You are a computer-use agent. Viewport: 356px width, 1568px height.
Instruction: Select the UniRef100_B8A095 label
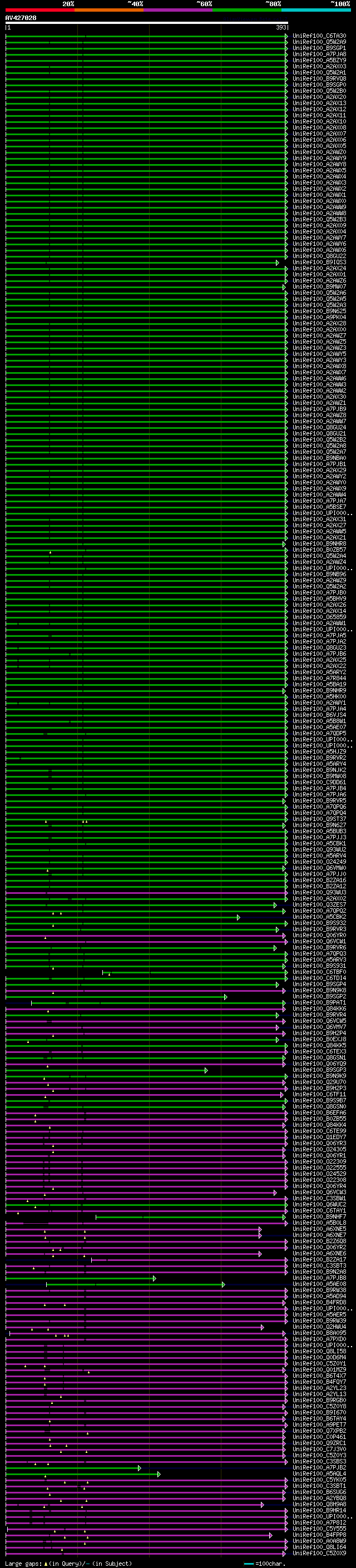(x=319, y=1332)
